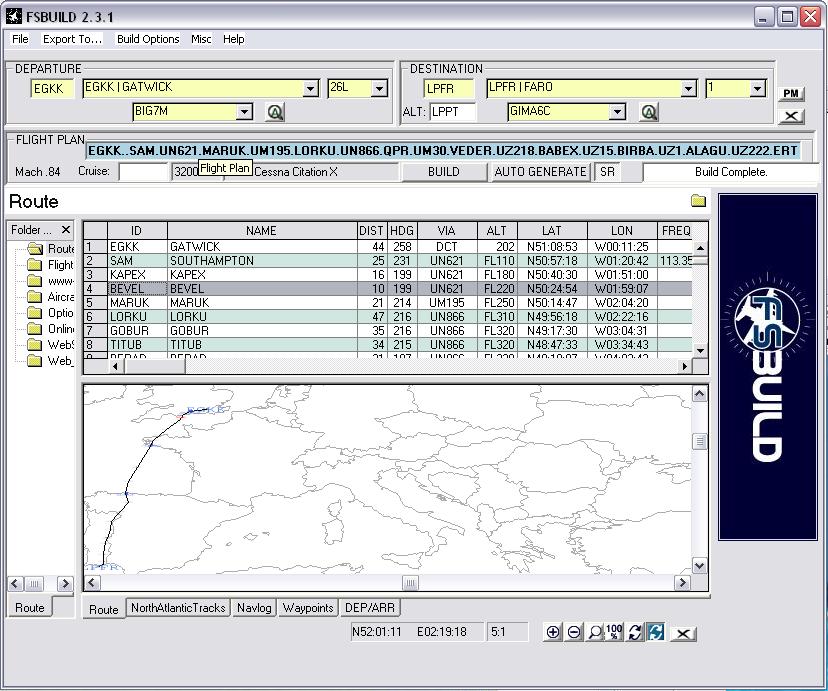Image resolution: width=828 pixels, height=691 pixels.
Task: Click the yellow folder icon beside Route heading
Action: tap(698, 201)
